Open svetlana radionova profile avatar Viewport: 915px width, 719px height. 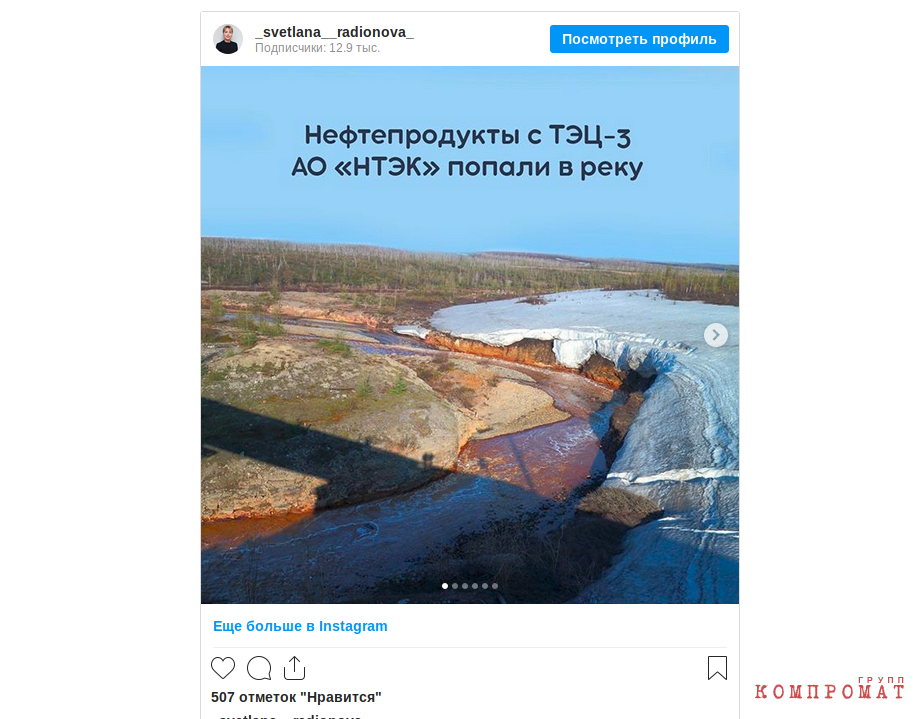228,39
